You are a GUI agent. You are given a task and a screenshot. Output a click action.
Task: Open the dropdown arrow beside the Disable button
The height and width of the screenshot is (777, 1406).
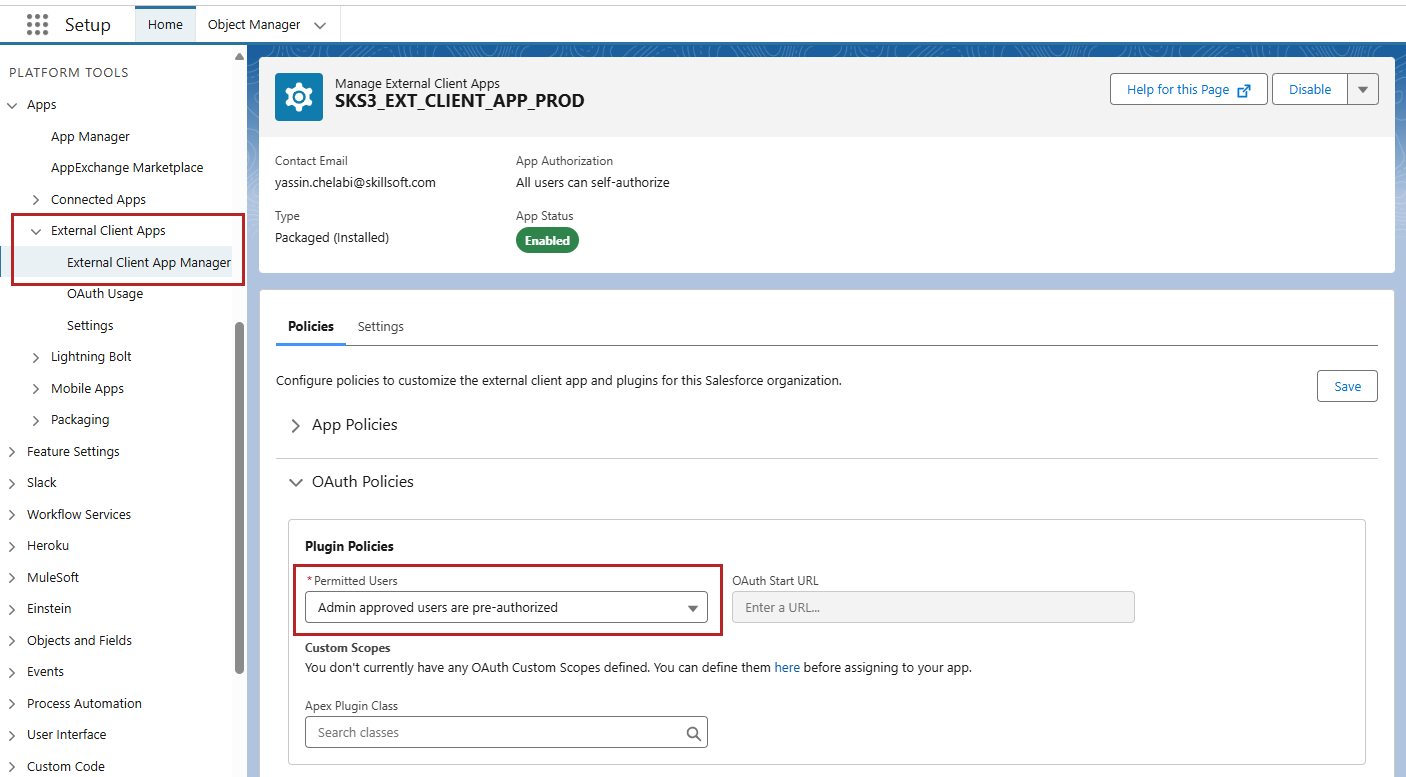coord(1363,89)
